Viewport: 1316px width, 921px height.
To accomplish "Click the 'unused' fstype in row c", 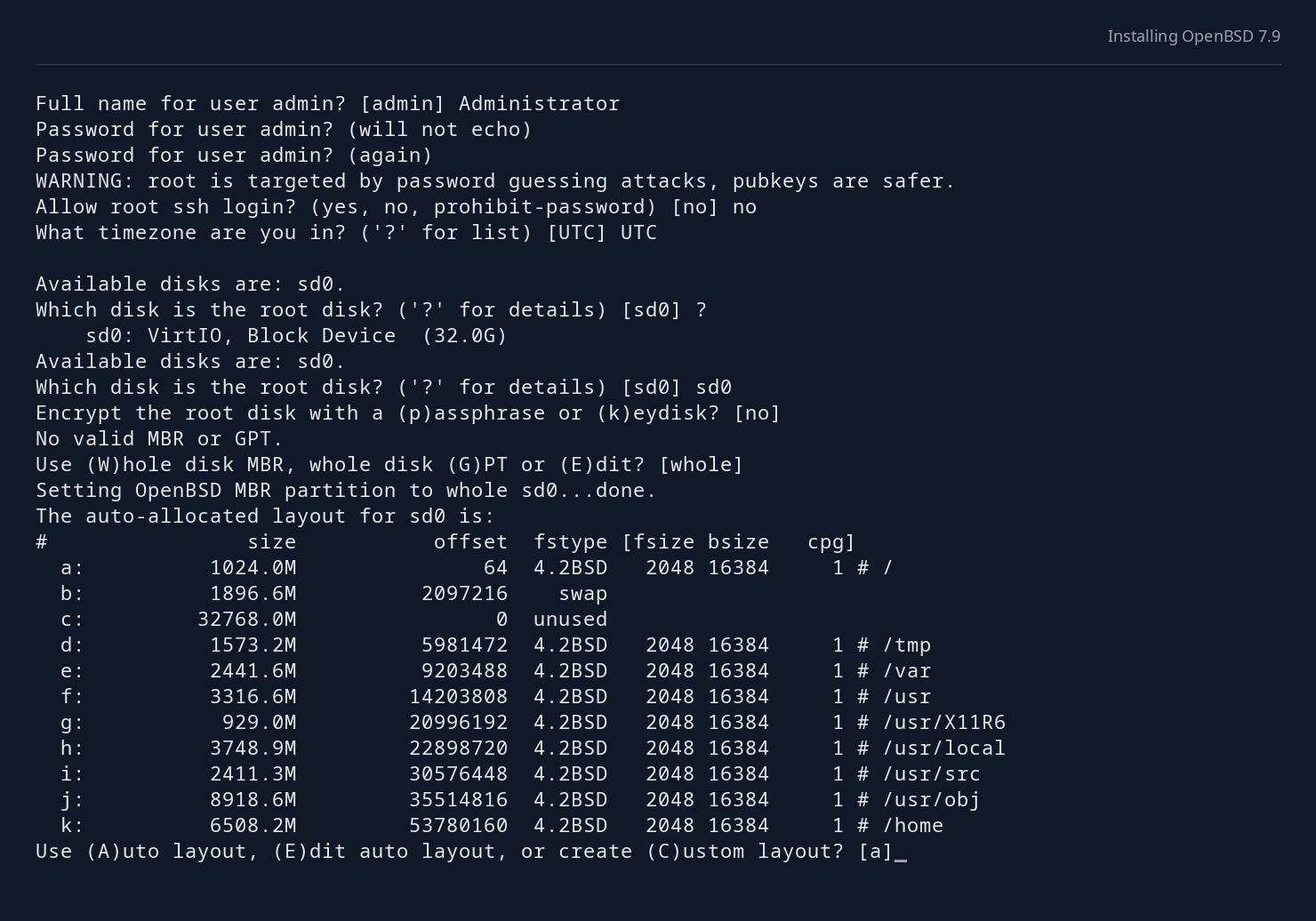I will click(x=570, y=619).
